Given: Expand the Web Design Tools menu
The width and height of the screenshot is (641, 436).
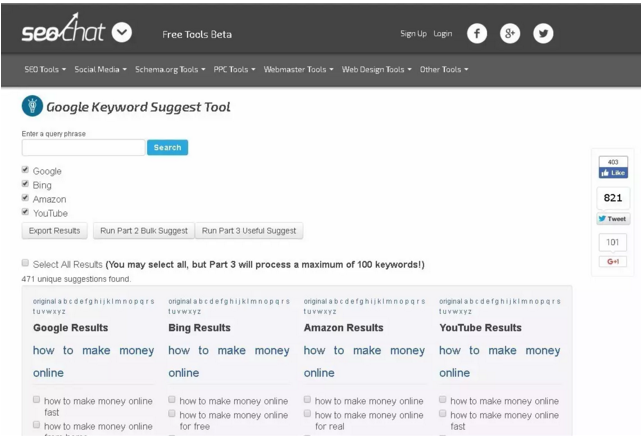Looking at the screenshot, I should [377, 69].
